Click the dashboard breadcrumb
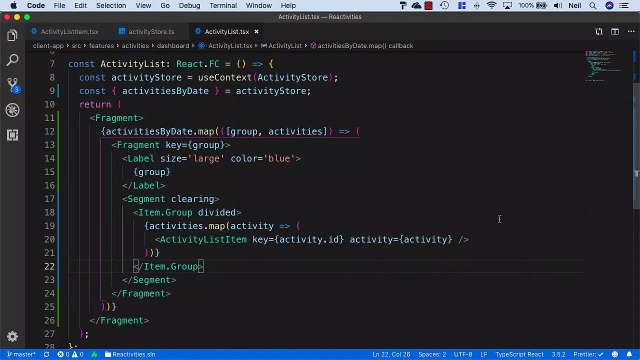The height and width of the screenshot is (360, 640). tap(173, 46)
